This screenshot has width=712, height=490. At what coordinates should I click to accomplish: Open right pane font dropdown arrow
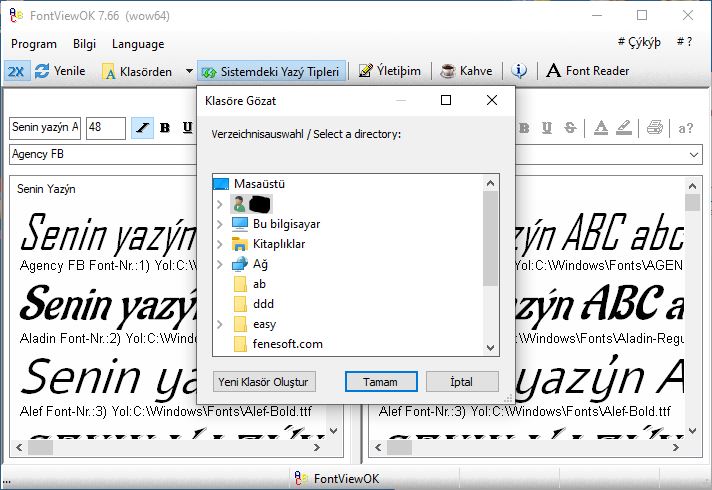(x=693, y=155)
